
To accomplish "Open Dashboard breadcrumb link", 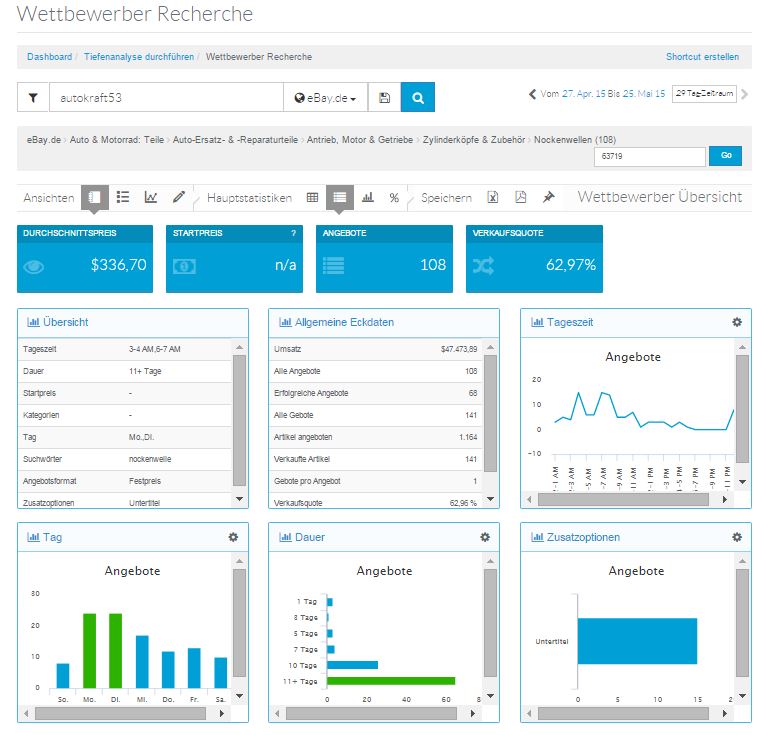I will coord(49,57).
